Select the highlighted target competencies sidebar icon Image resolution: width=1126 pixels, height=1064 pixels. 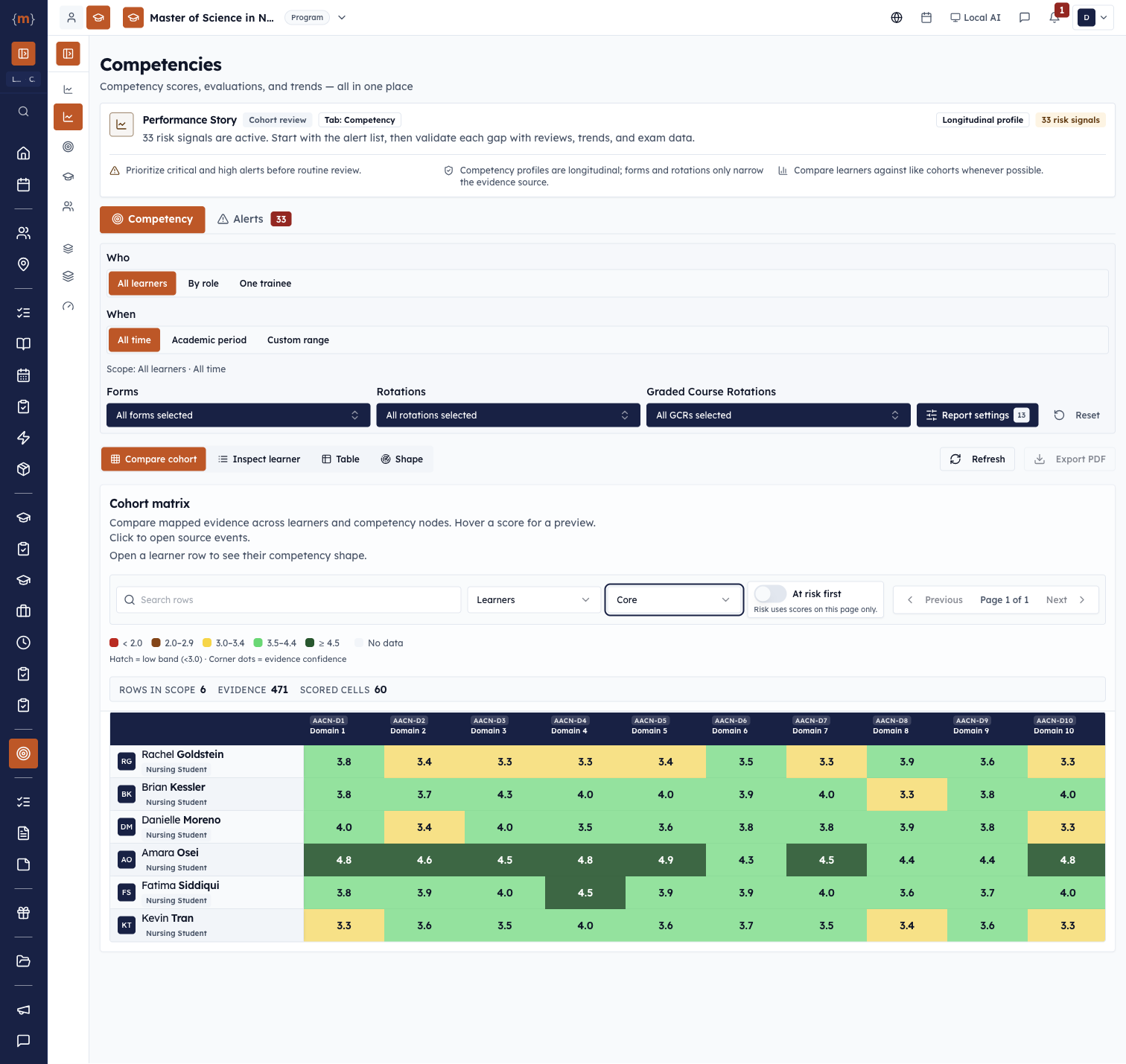click(24, 754)
